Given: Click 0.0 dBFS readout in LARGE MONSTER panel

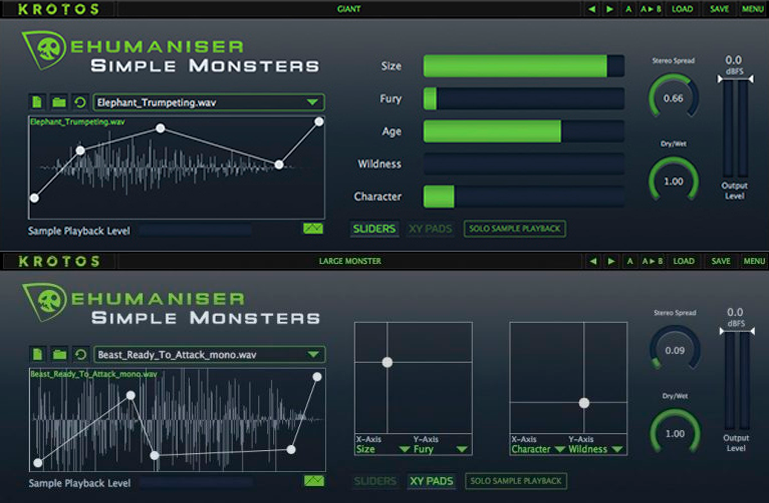Looking at the screenshot, I should coord(735,317).
